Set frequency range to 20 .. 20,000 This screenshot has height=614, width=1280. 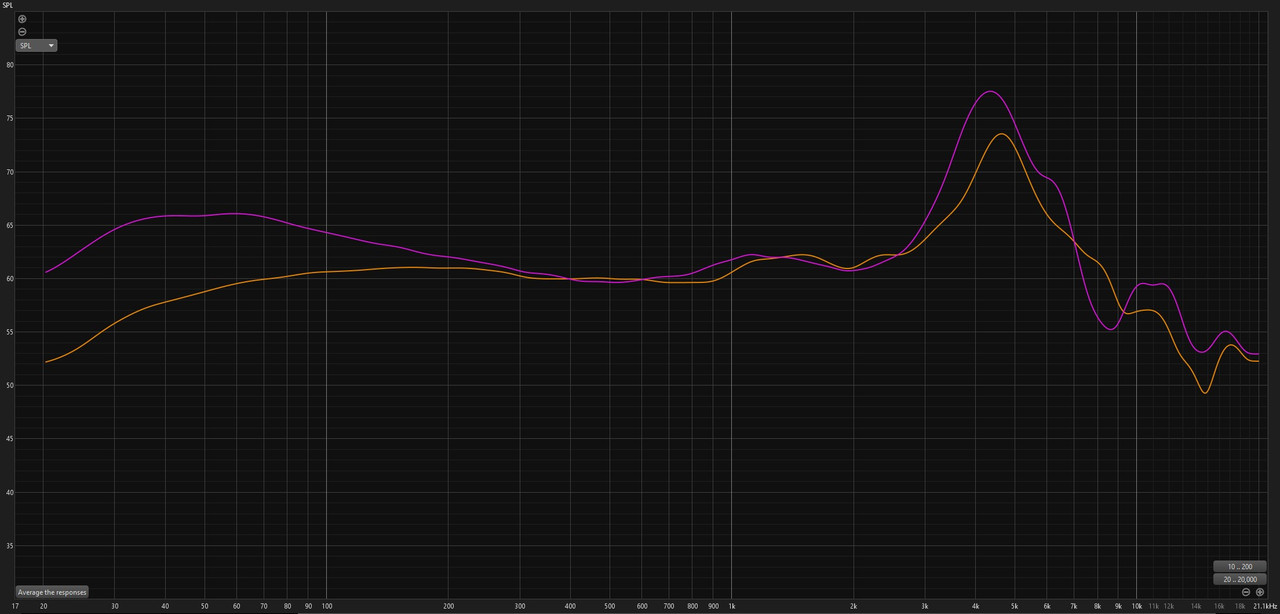pyautogui.click(x=1239, y=579)
